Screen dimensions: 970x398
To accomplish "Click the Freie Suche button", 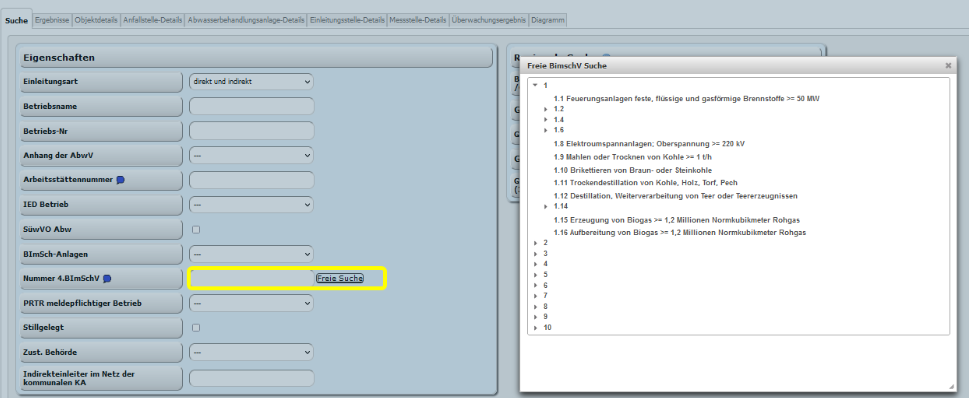I will [x=340, y=279].
